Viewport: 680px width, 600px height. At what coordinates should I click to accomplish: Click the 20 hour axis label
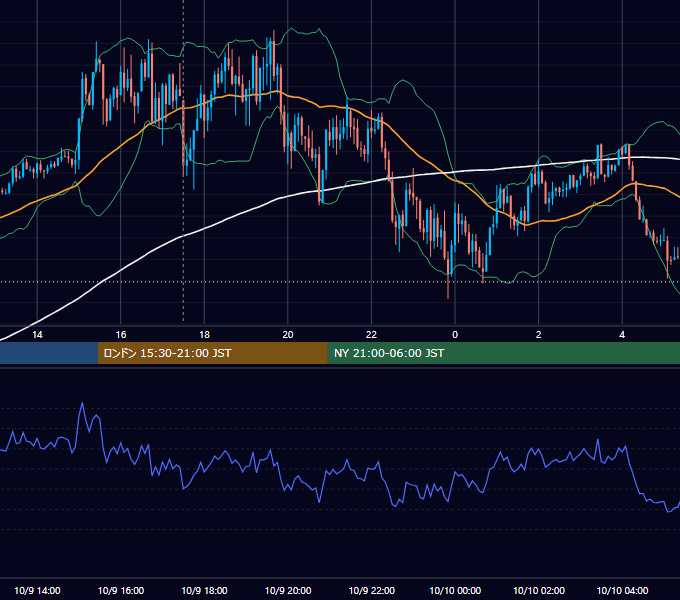[288, 335]
